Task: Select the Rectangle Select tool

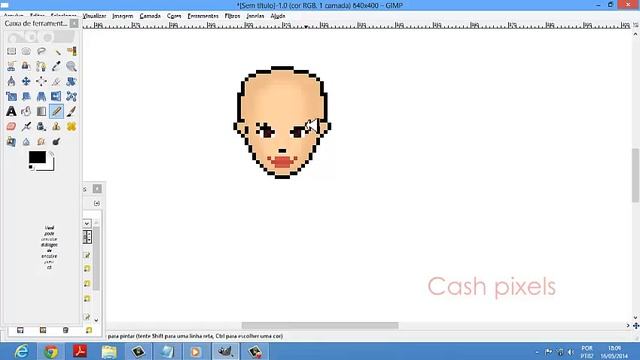Action: (x=11, y=51)
